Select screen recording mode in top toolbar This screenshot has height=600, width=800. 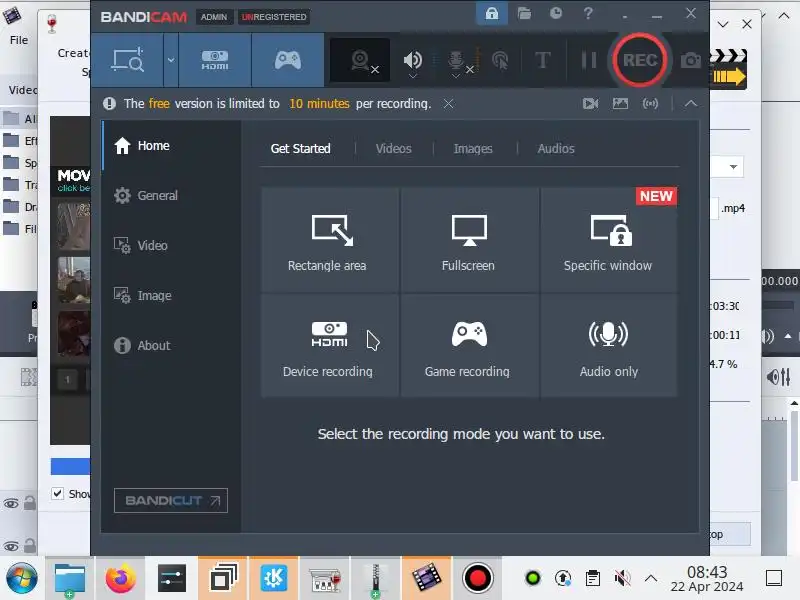(x=127, y=60)
